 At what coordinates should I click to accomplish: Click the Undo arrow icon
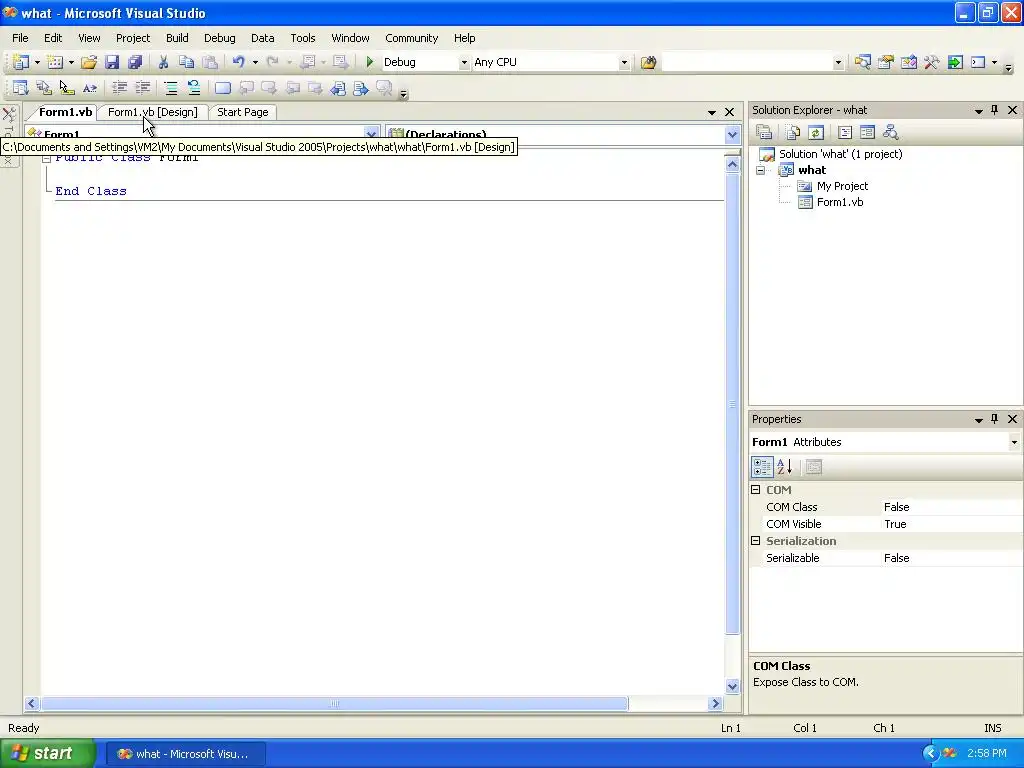[238, 62]
